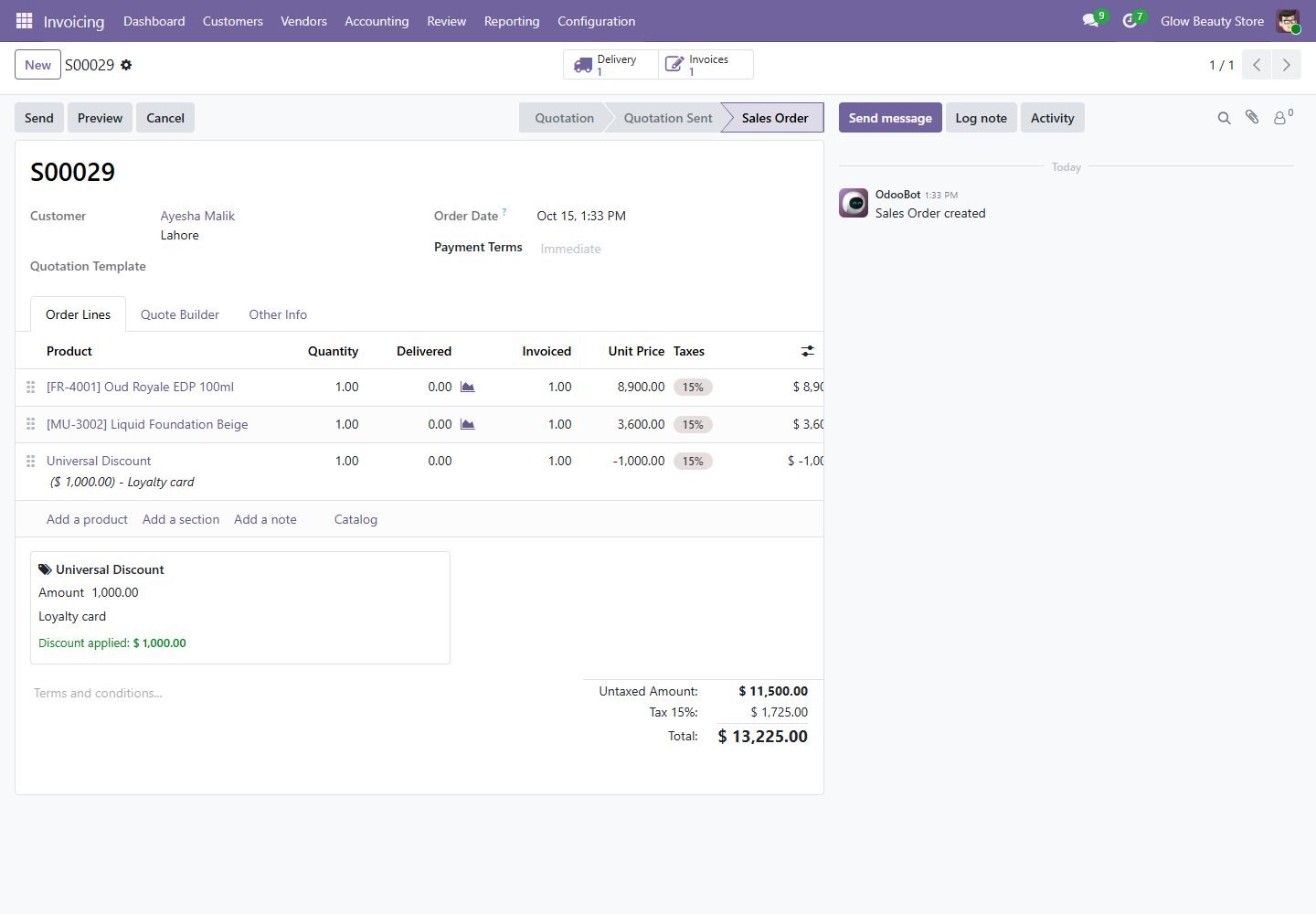Click the Add a product link
Viewport: 1316px width, 914px height.
[x=87, y=519]
